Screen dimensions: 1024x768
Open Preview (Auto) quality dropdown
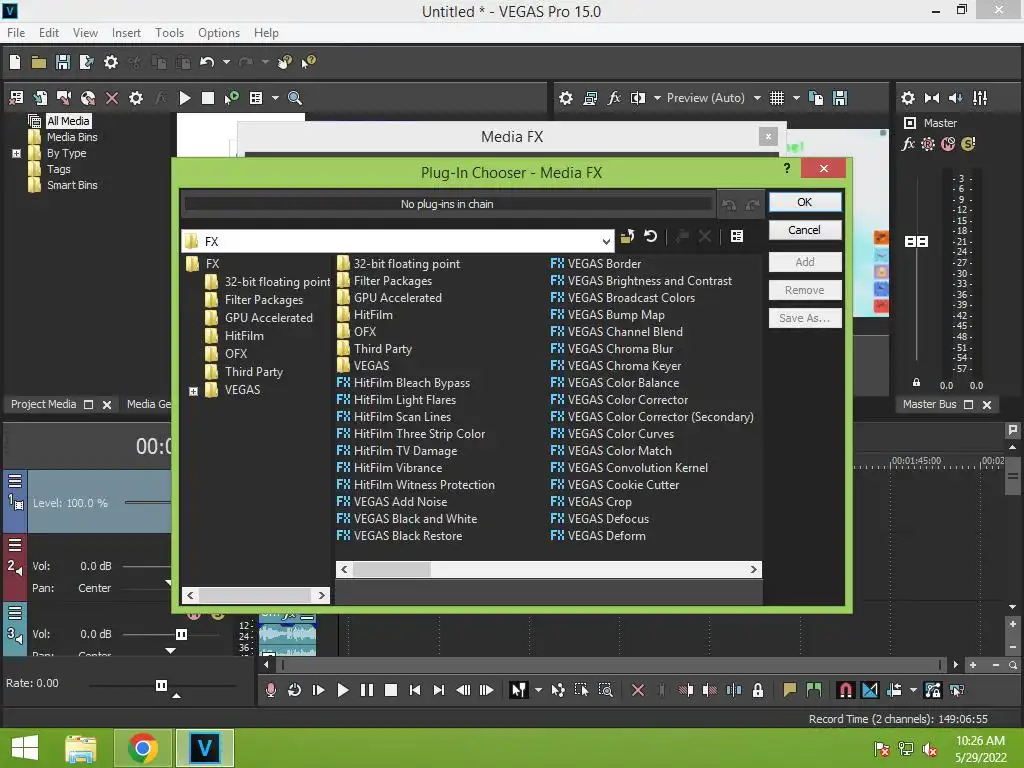coord(756,98)
